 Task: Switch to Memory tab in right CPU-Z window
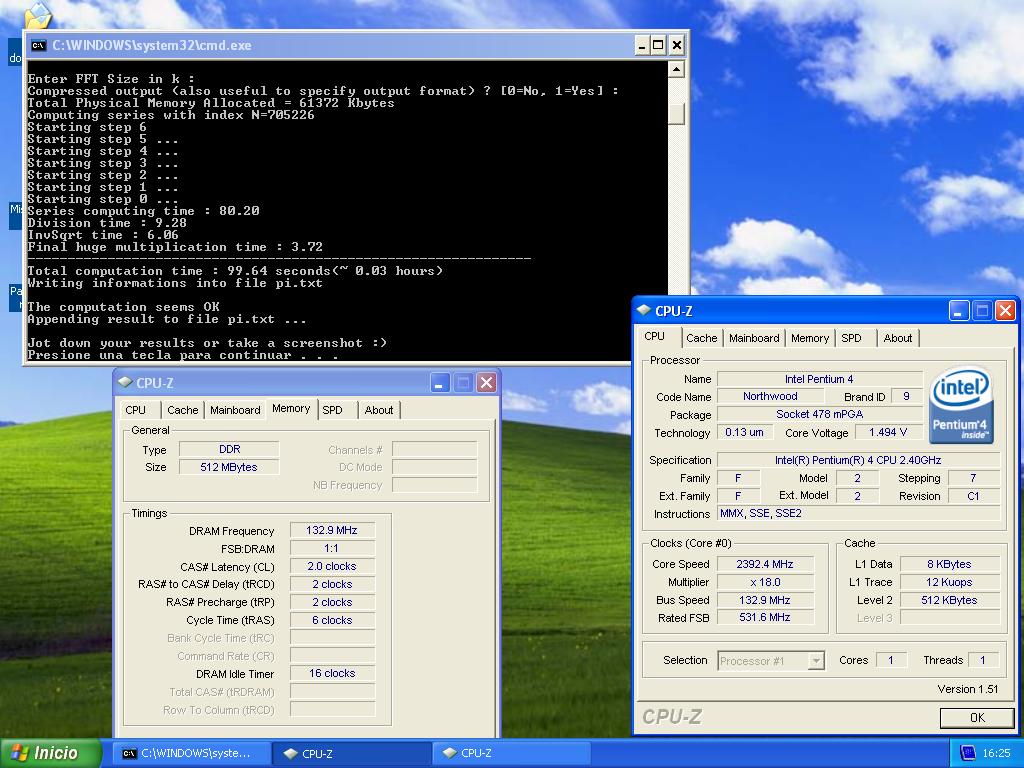coord(810,338)
